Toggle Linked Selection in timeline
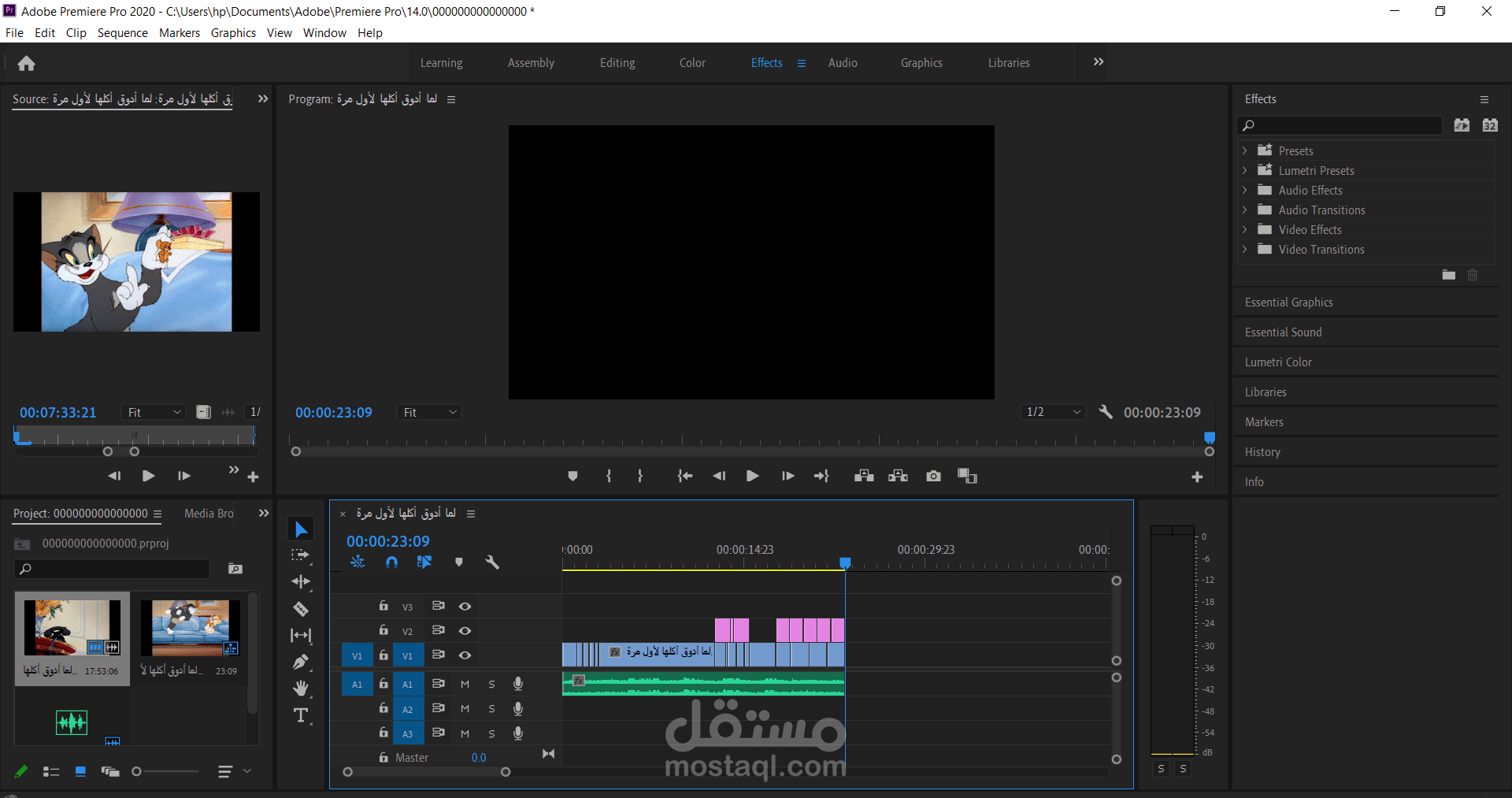The image size is (1512, 798). coord(424,562)
